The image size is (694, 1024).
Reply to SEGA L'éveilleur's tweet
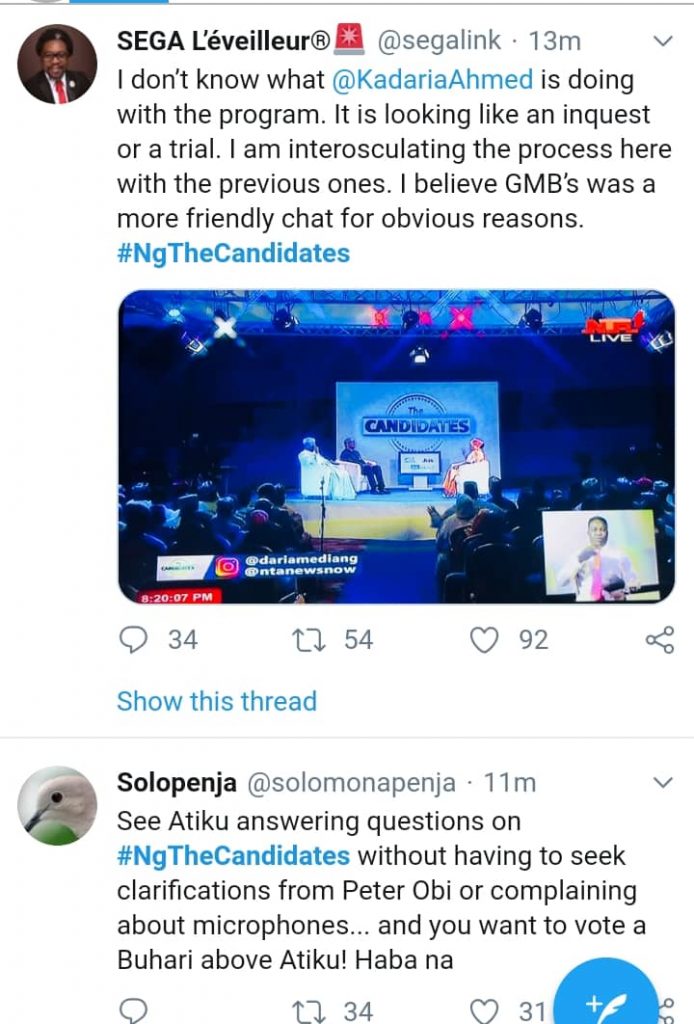tap(133, 639)
